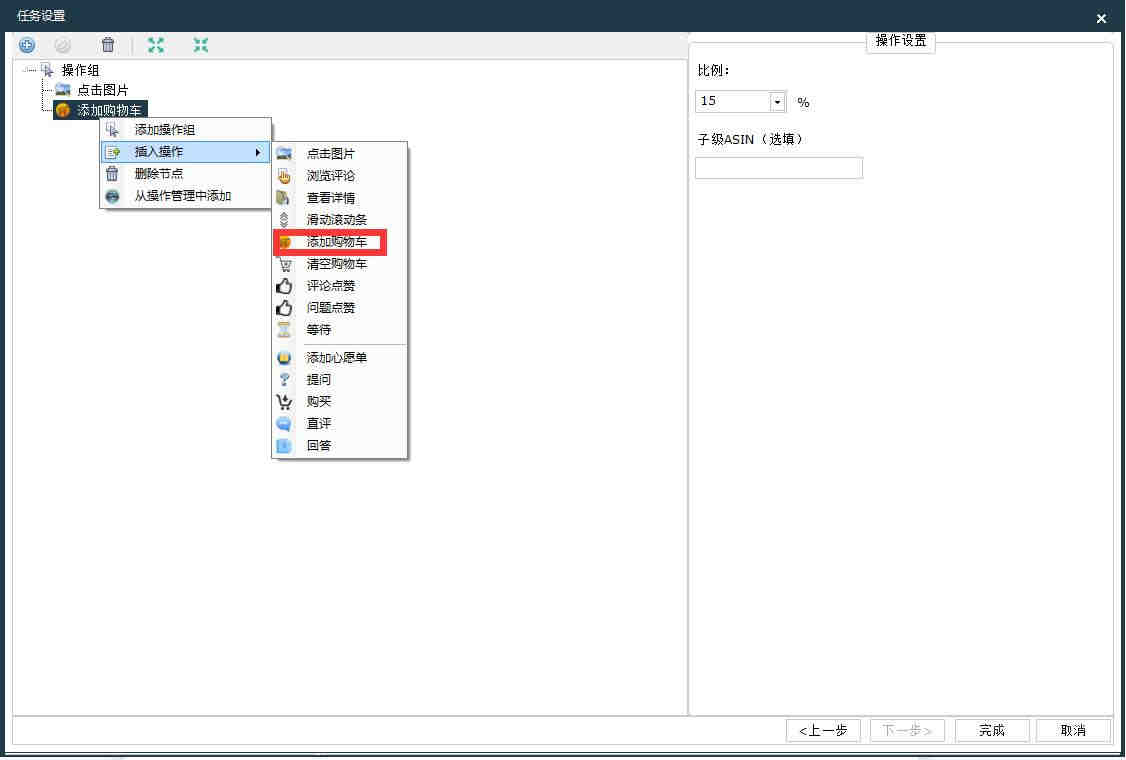The height and width of the screenshot is (760, 1126).
Task: Select 等待 from the submenu
Action: [340, 330]
